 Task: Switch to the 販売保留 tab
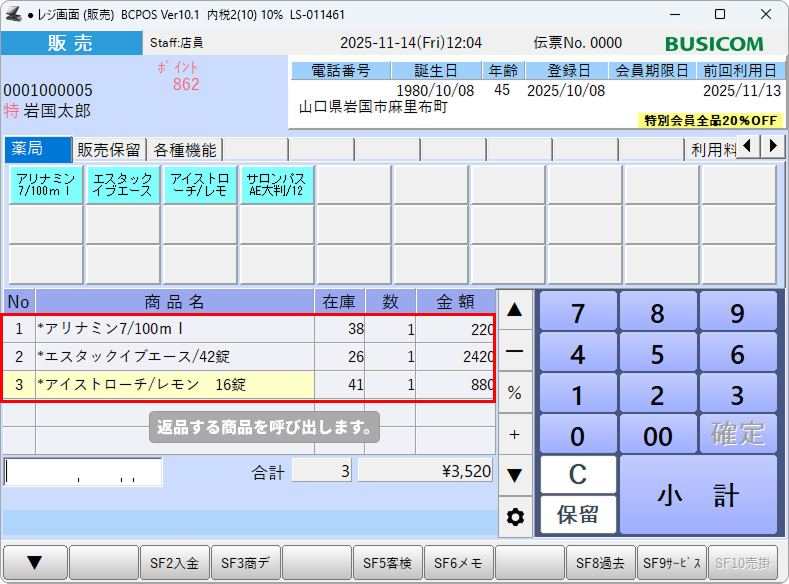pyautogui.click(x=110, y=150)
